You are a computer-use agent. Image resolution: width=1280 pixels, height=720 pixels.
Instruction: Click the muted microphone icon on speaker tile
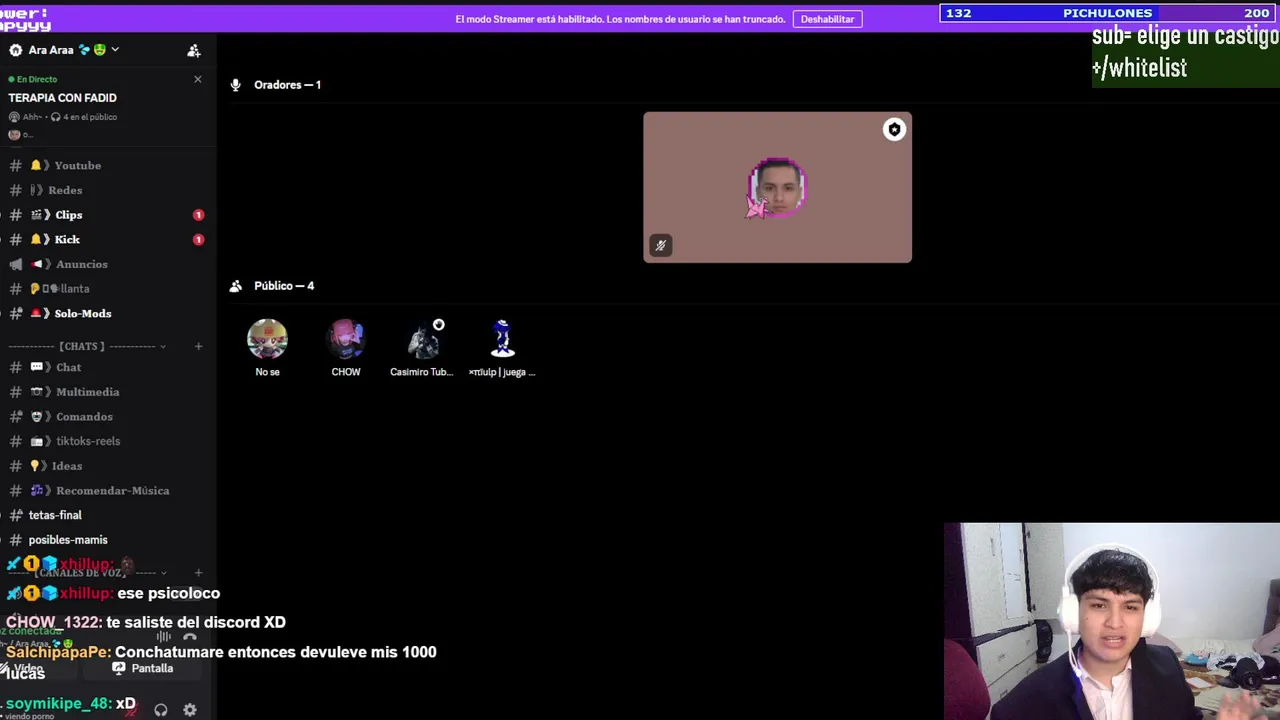(x=660, y=245)
